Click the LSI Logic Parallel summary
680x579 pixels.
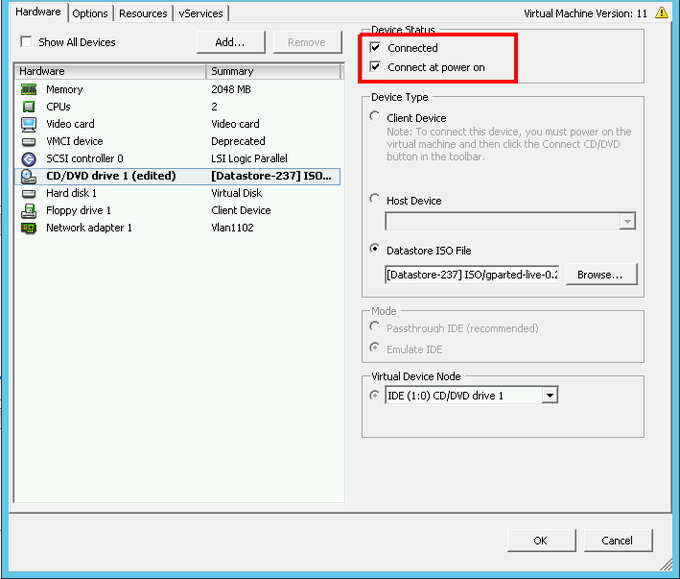249,159
